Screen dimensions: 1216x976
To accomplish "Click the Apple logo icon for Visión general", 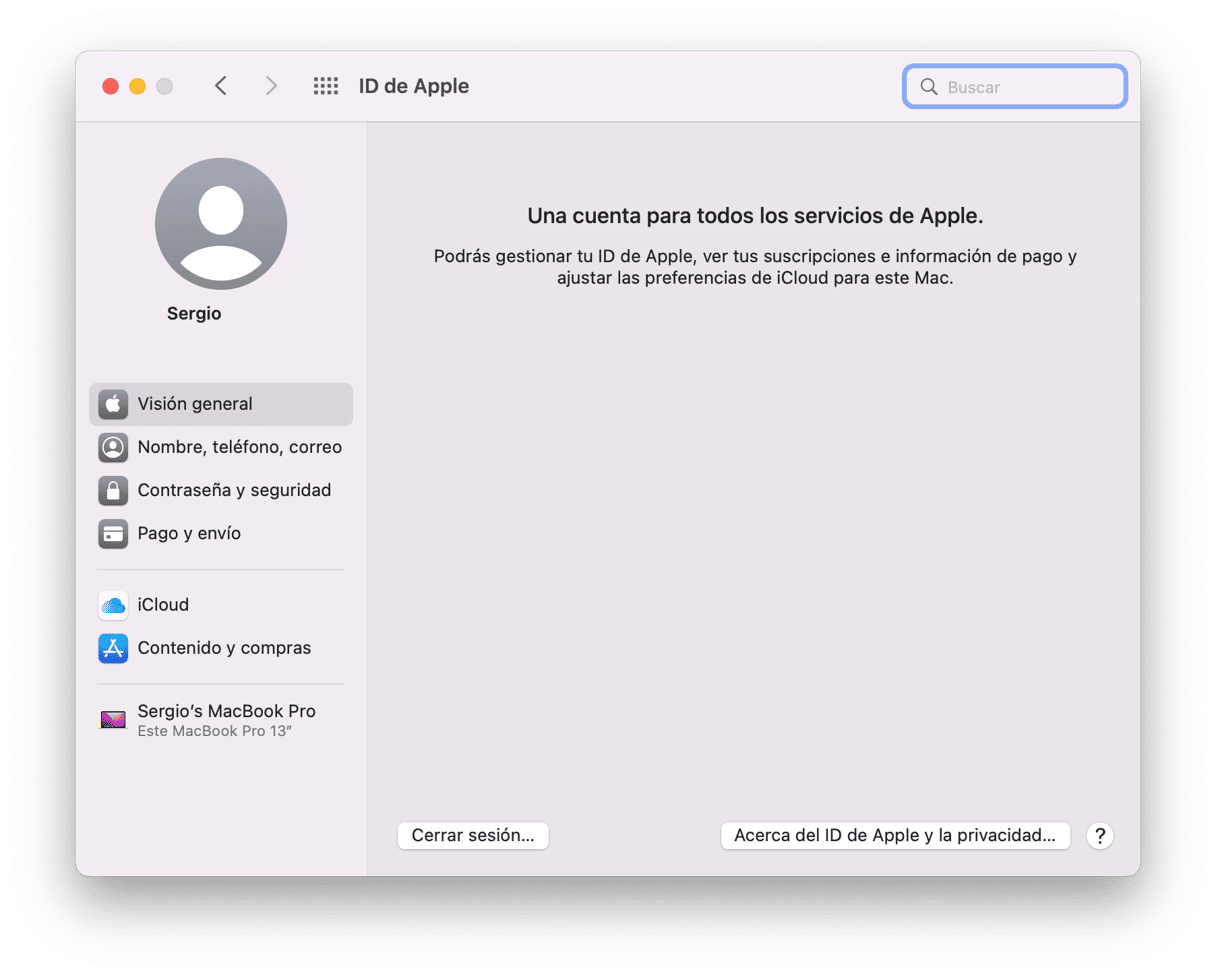I will pos(113,404).
